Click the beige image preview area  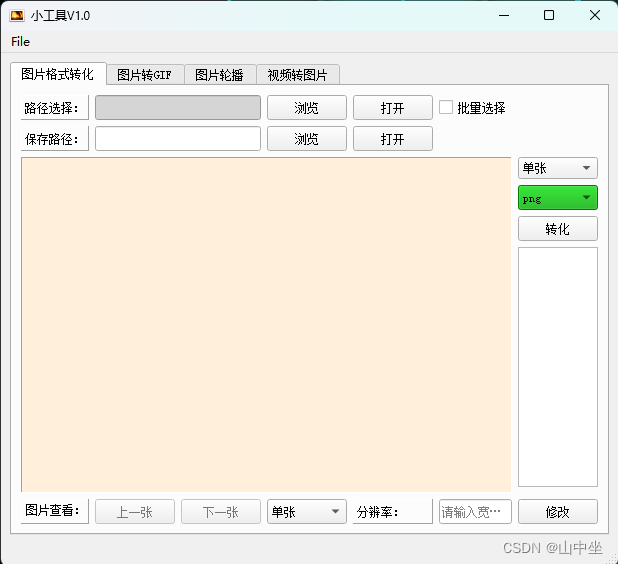coord(266,324)
